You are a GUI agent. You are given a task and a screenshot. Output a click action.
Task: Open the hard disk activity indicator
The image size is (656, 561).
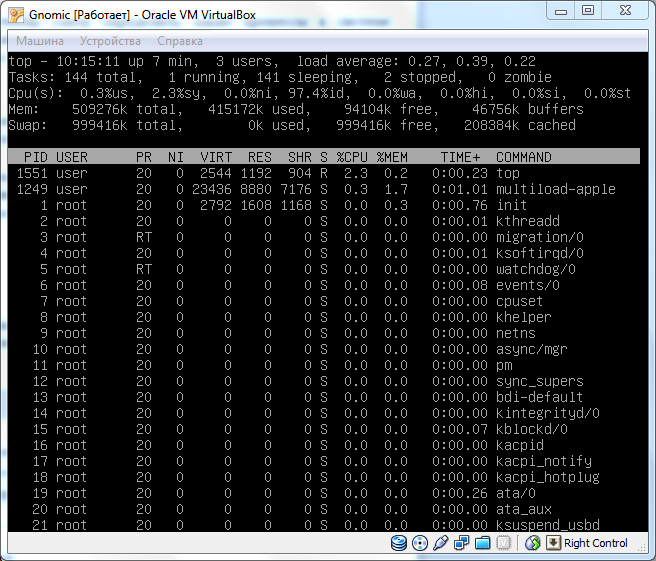[398, 543]
